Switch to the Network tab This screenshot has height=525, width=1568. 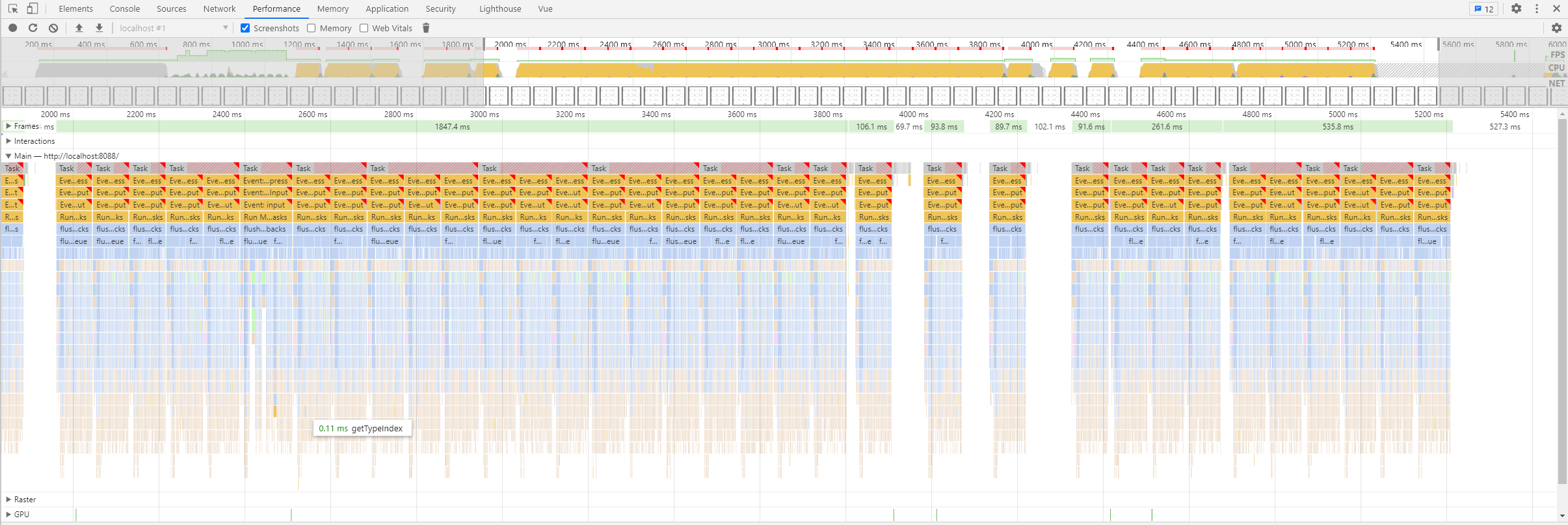[x=219, y=8]
